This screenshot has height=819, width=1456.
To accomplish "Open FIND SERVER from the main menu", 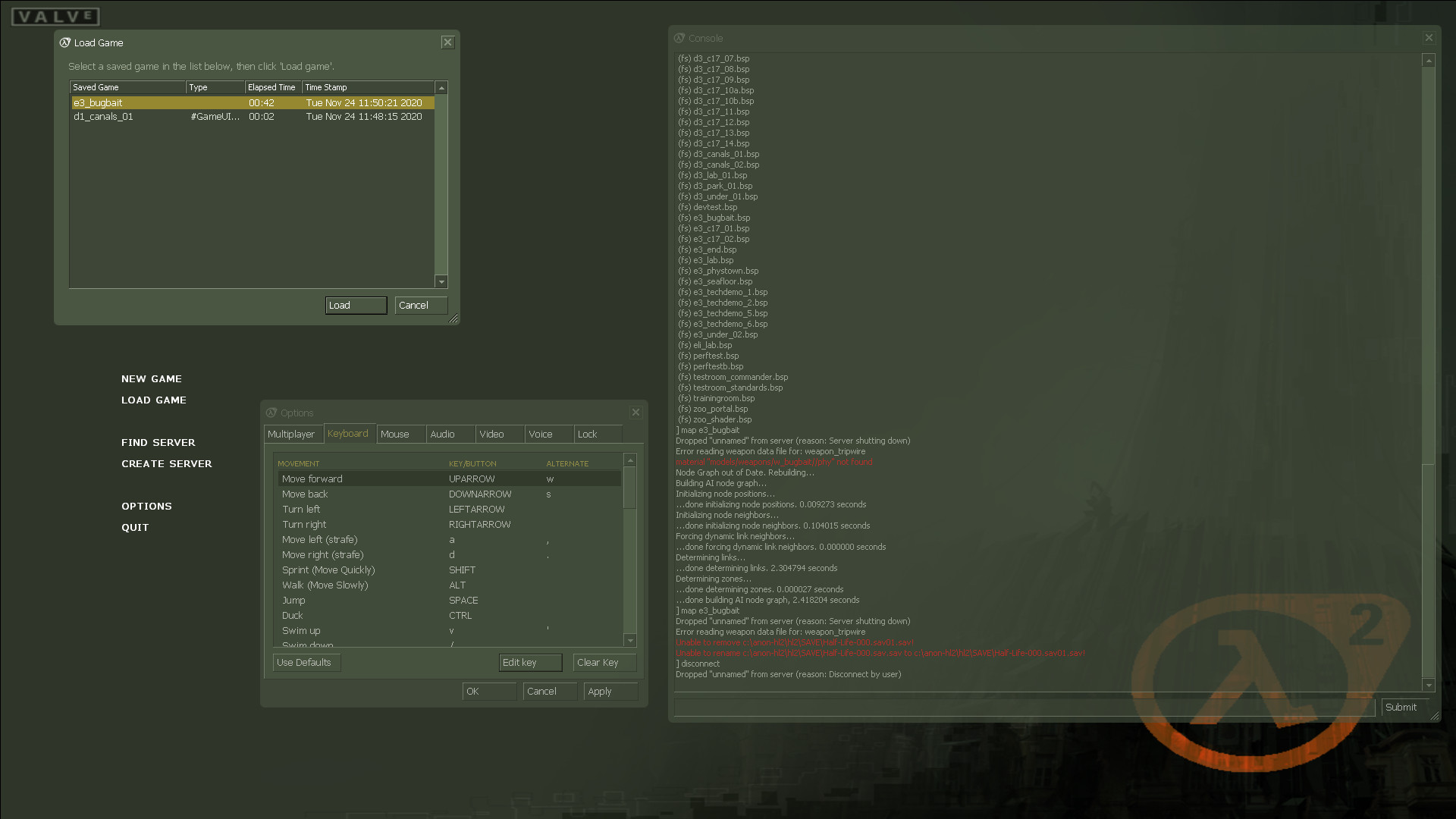I will pyautogui.click(x=158, y=442).
